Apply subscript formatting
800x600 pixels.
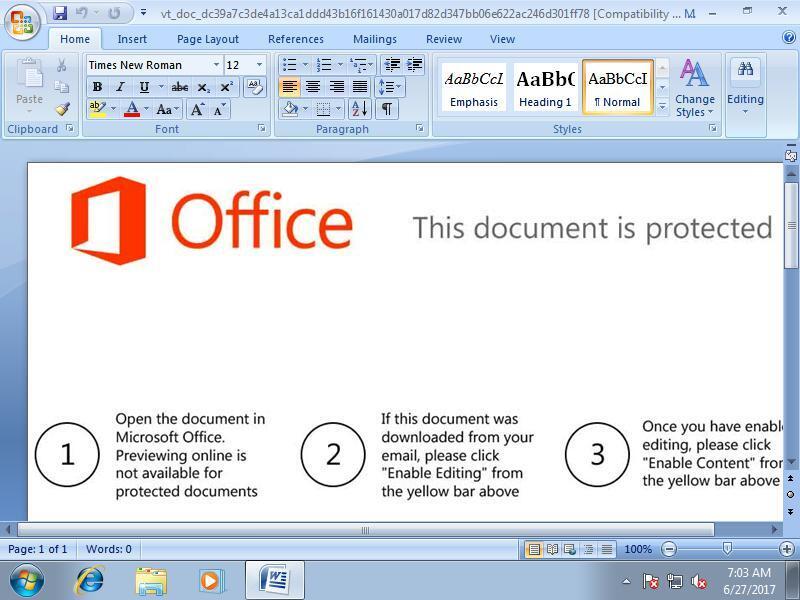[x=203, y=87]
